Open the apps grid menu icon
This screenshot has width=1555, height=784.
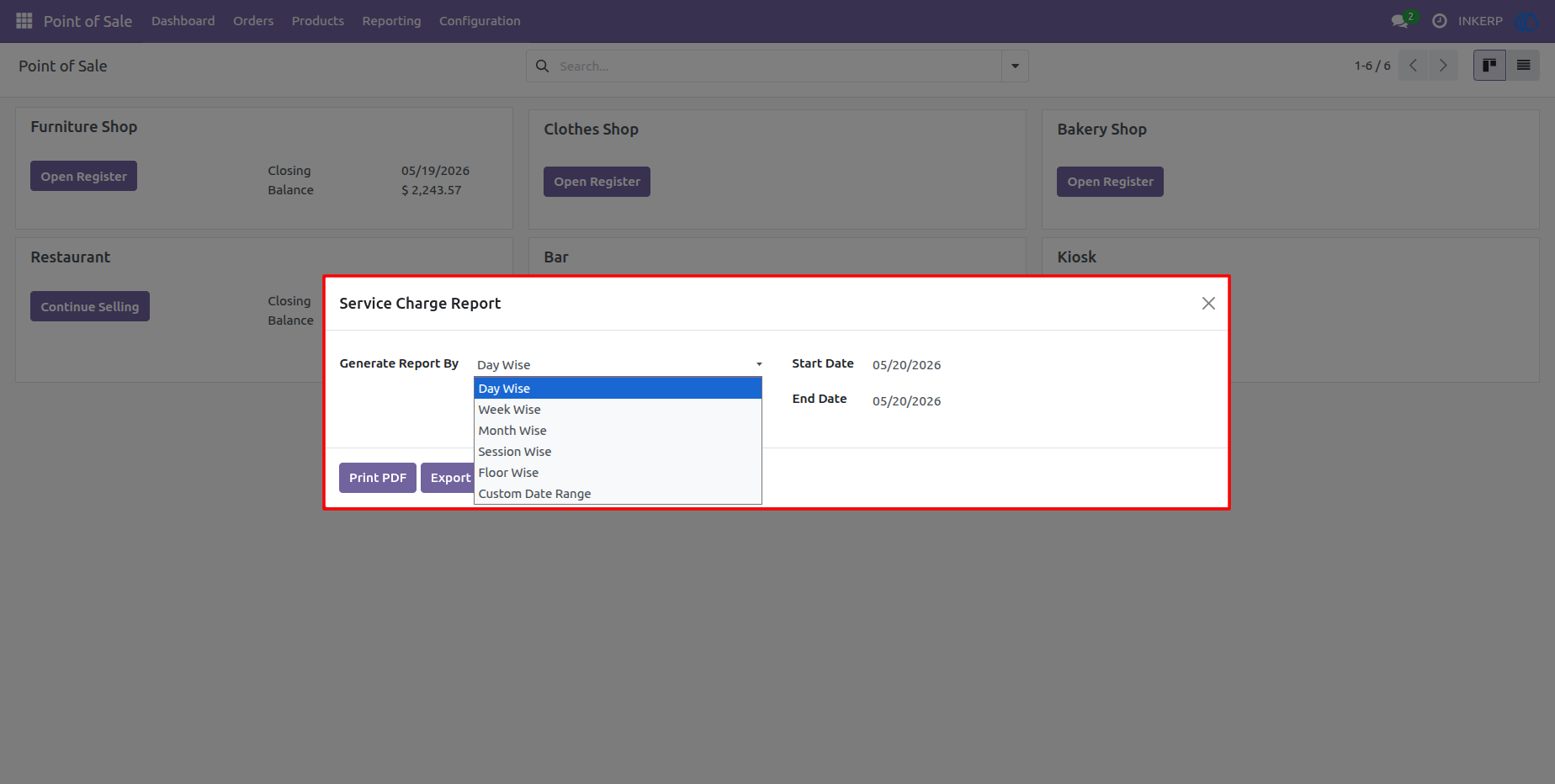[24, 20]
